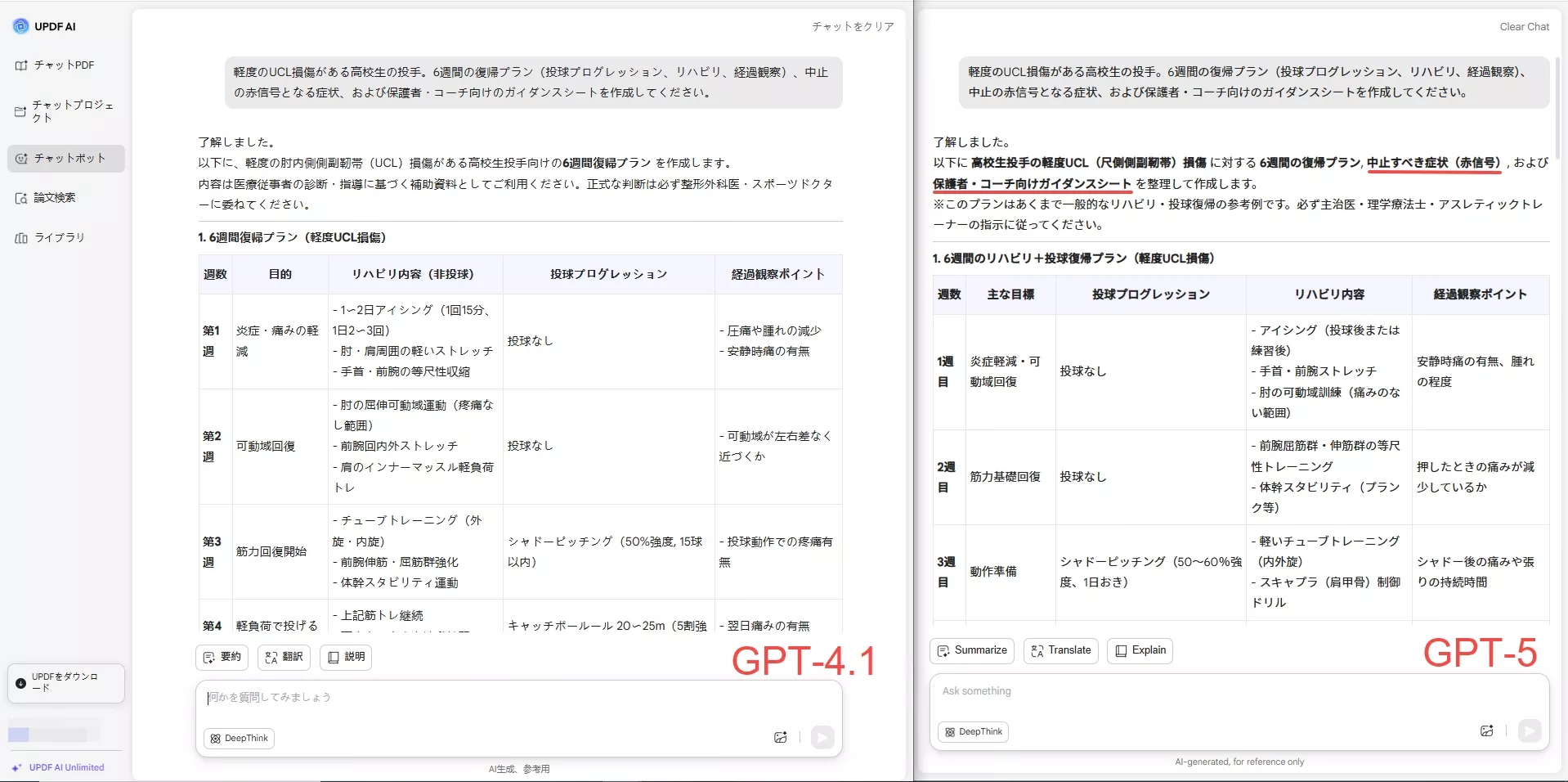This screenshot has width=1568, height=782.
Task: Enable DeepThink in the GPT-5 panel
Action: pos(972,732)
